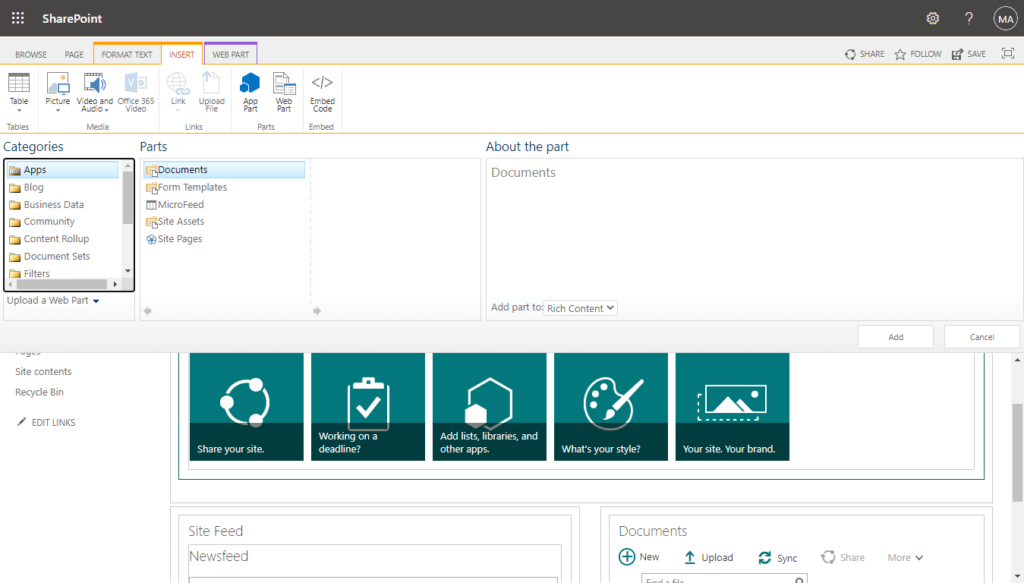Toggle the focus on content icon
Viewport: 1024px width, 583px height.
tap(1008, 54)
